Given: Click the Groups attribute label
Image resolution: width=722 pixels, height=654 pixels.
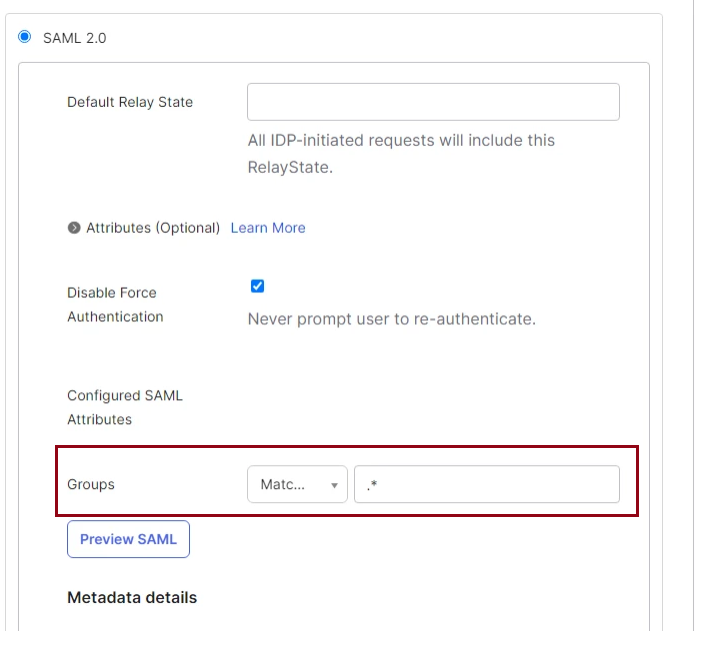Looking at the screenshot, I should (x=91, y=484).
